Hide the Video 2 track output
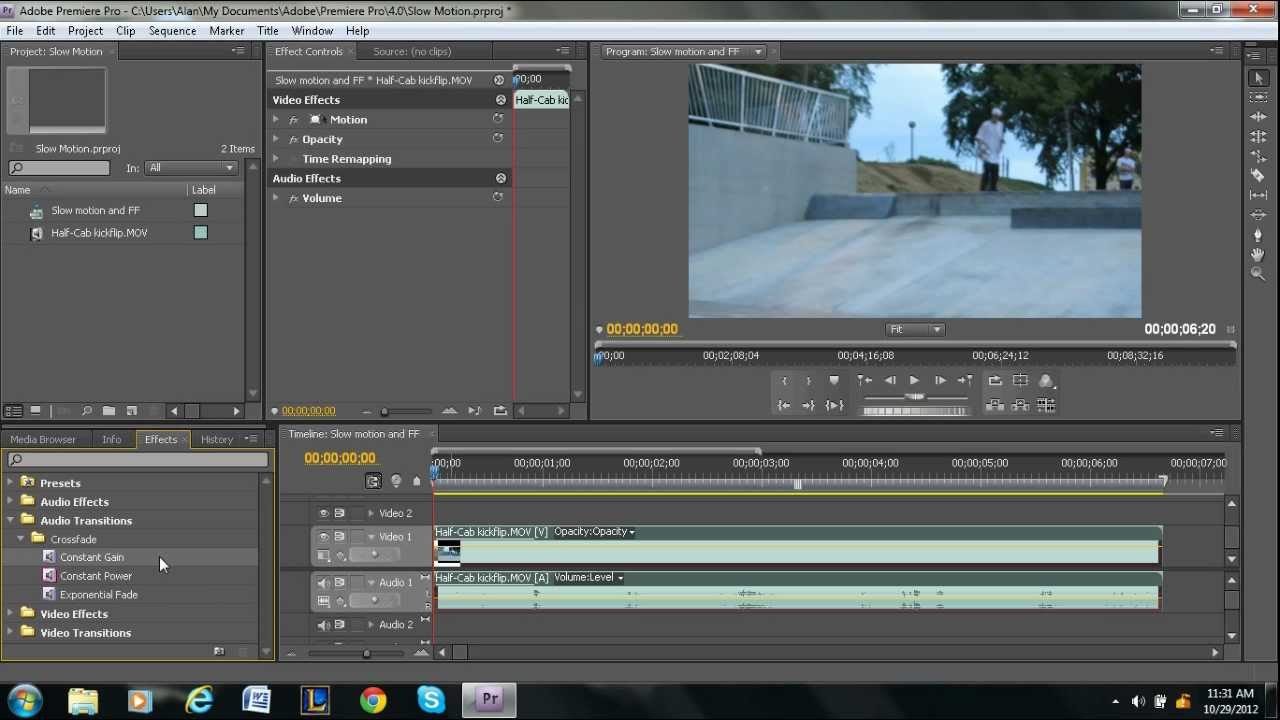Image resolution: width=1280 pixels, height=720 pixels. click(323, 513)
